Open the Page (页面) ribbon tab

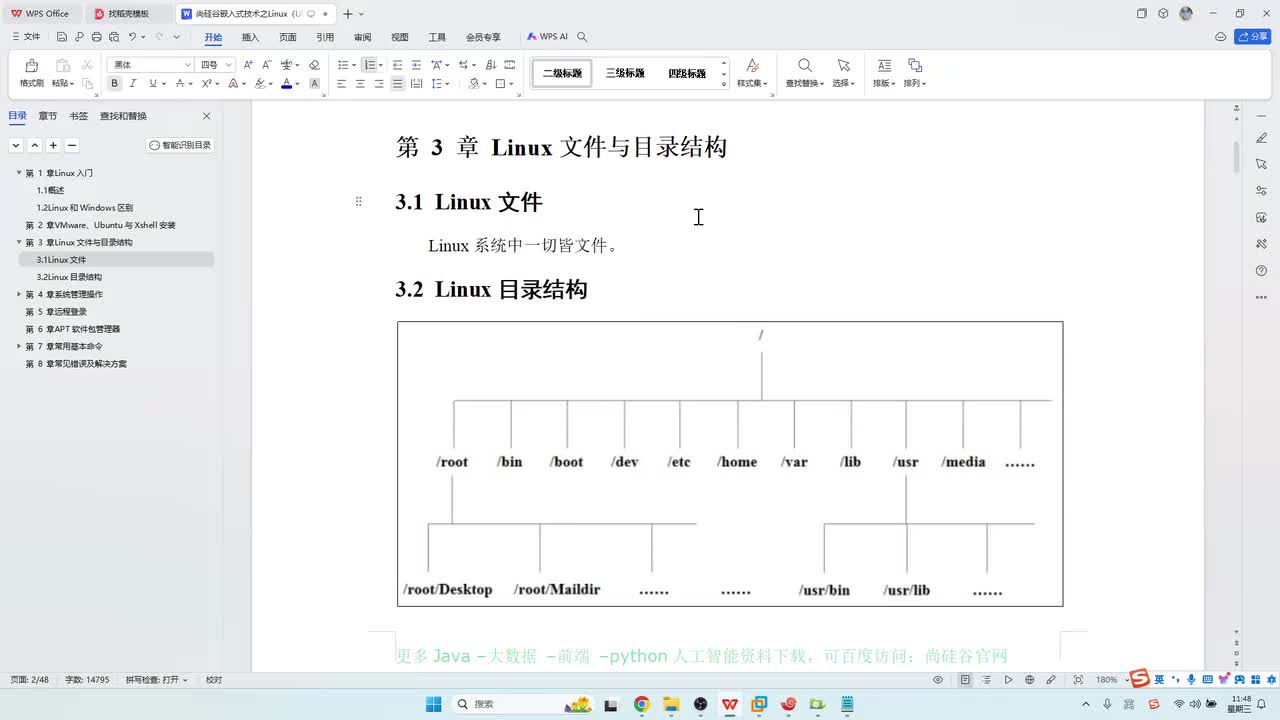[x=288, y=37]
